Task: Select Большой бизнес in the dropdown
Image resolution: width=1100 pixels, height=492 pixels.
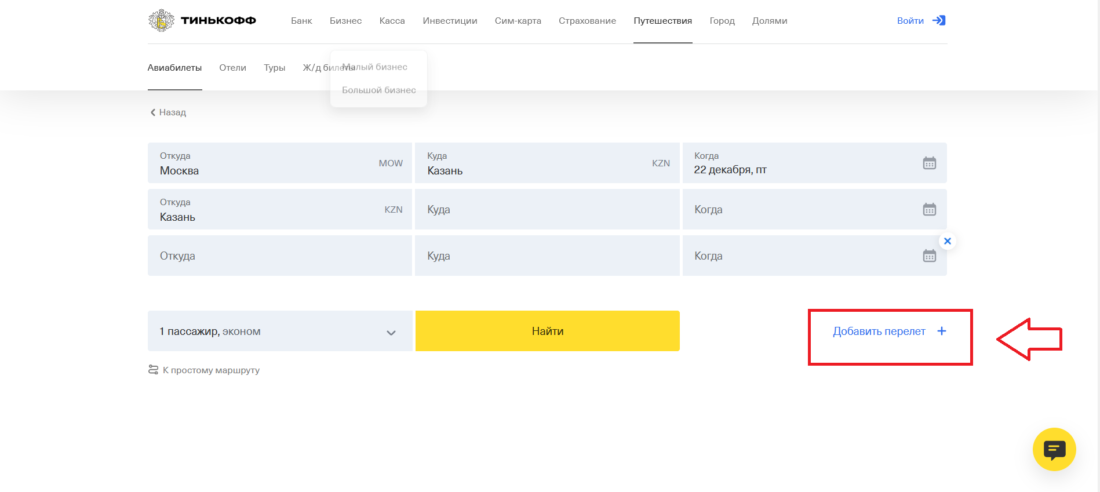Action: pos(379,90)
